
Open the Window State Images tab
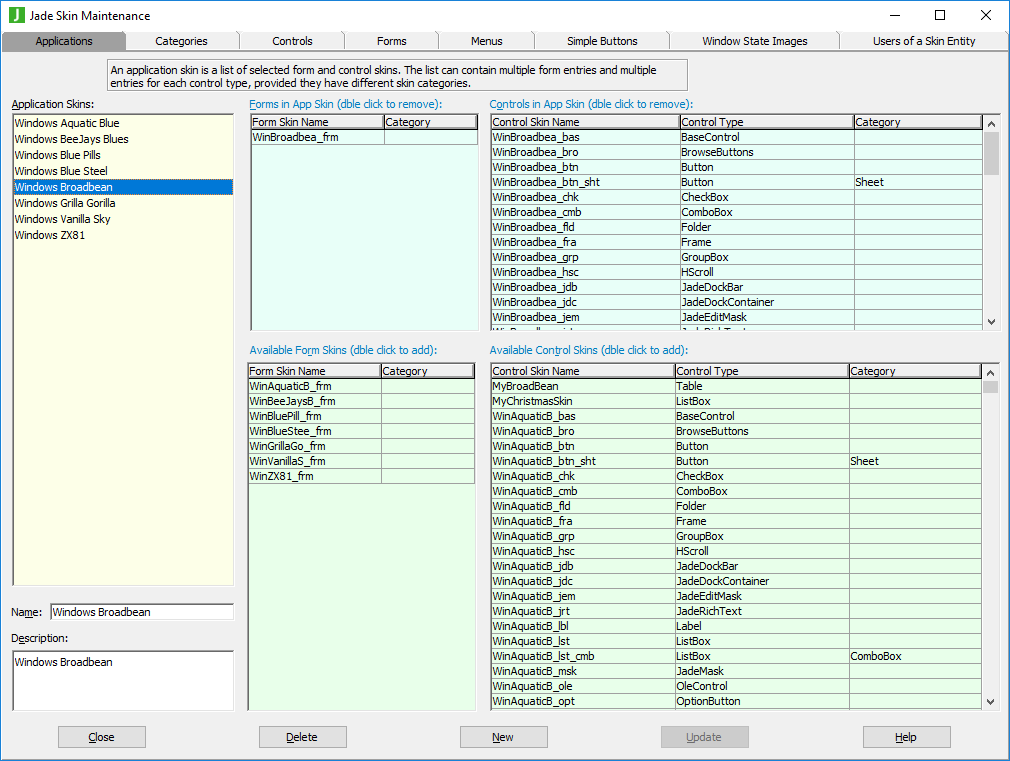[754, 41]
